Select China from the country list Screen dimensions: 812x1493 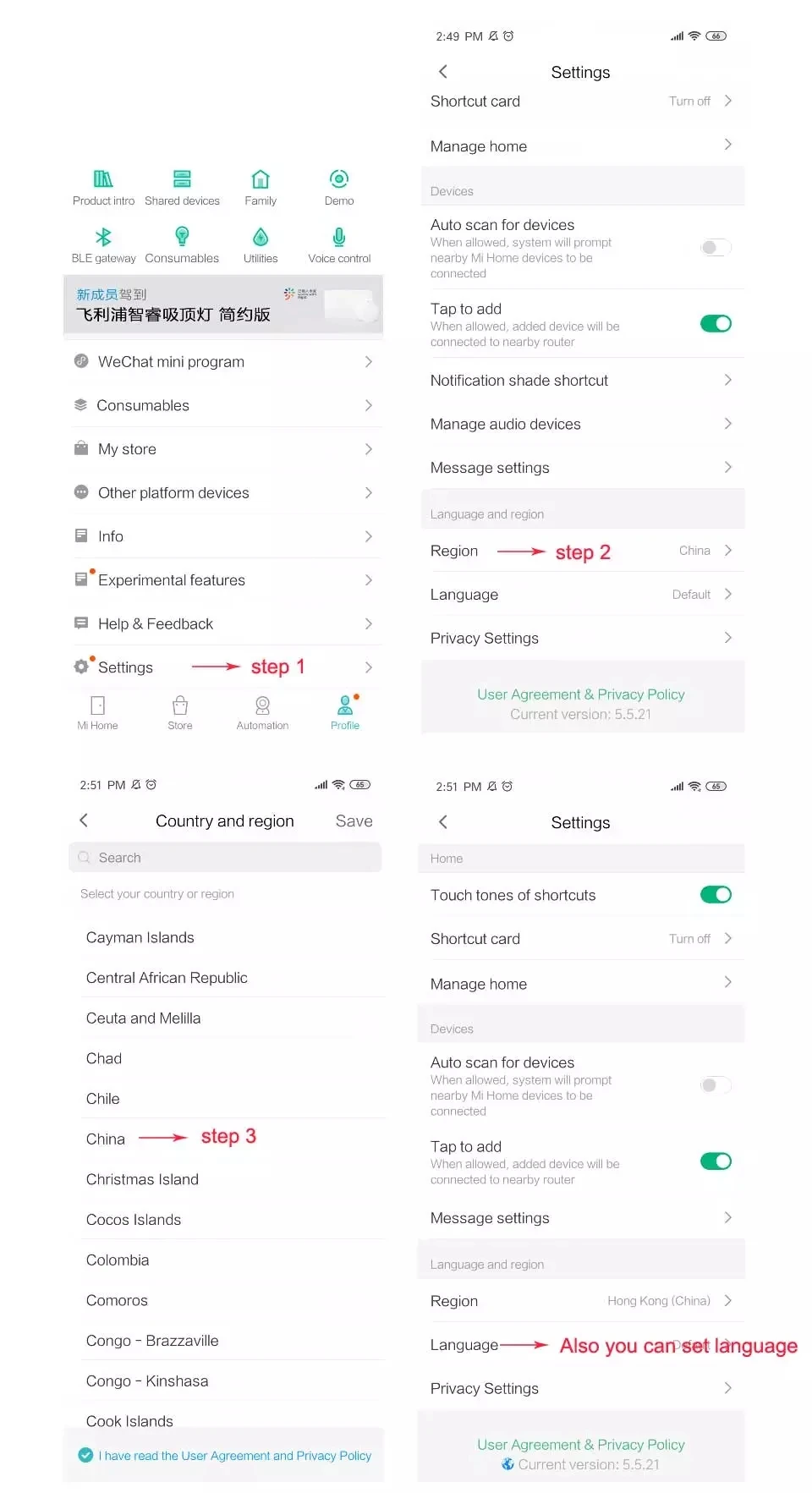[106, 1139]
